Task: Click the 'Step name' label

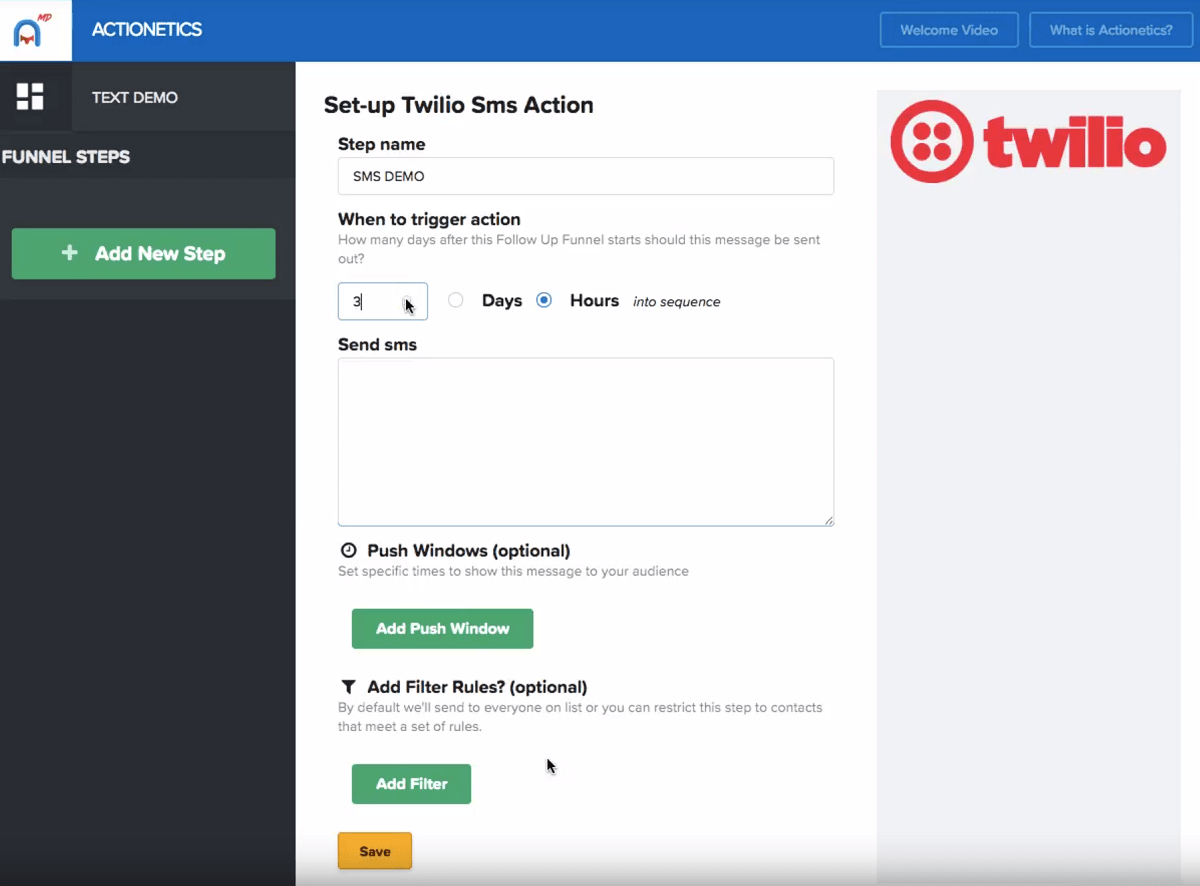Action: [381, 144]
